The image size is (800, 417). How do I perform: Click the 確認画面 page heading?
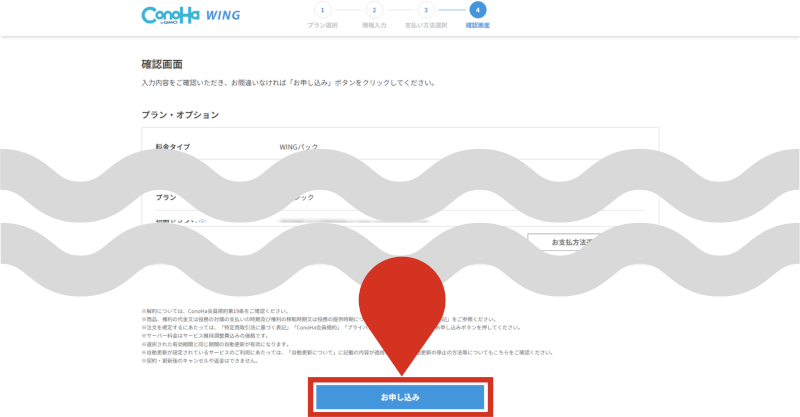coord(165,63)
